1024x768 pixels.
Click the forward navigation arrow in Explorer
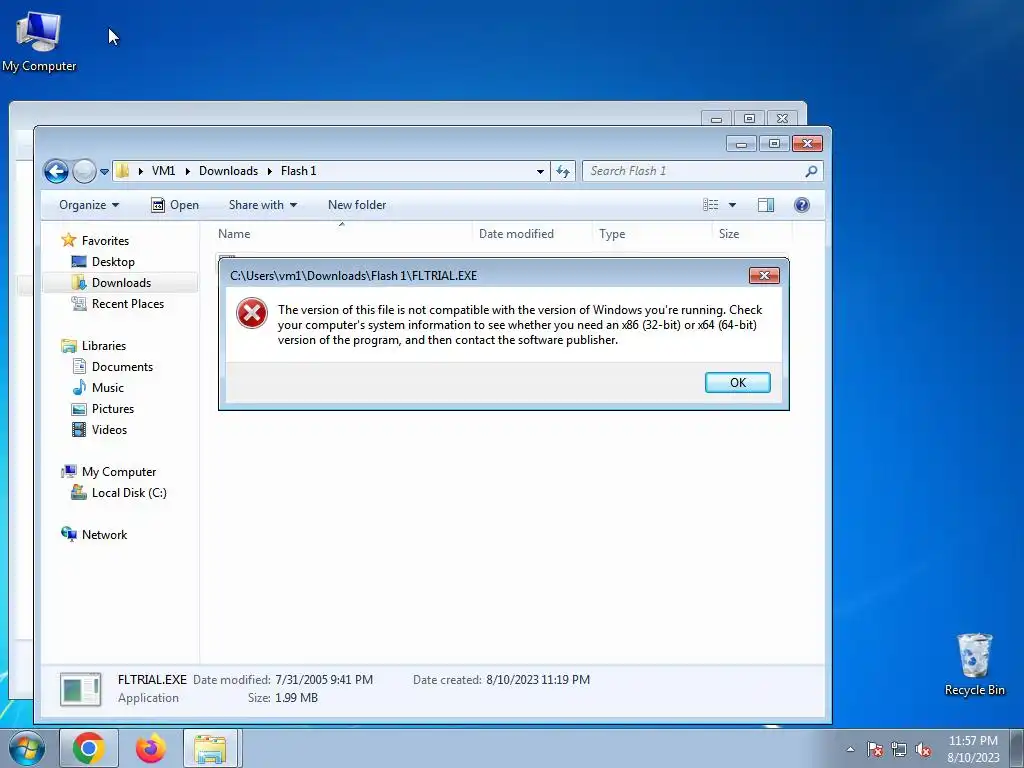pos(84,171)
